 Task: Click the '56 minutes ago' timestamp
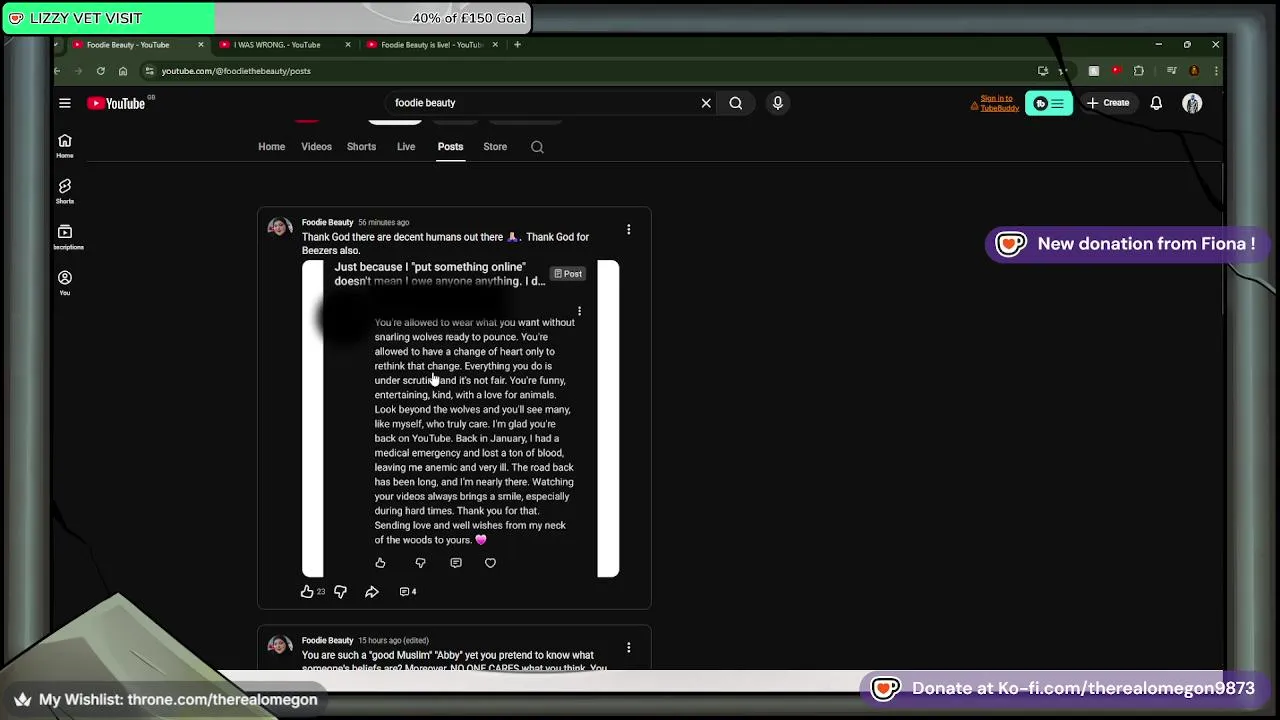pos(383,222)
